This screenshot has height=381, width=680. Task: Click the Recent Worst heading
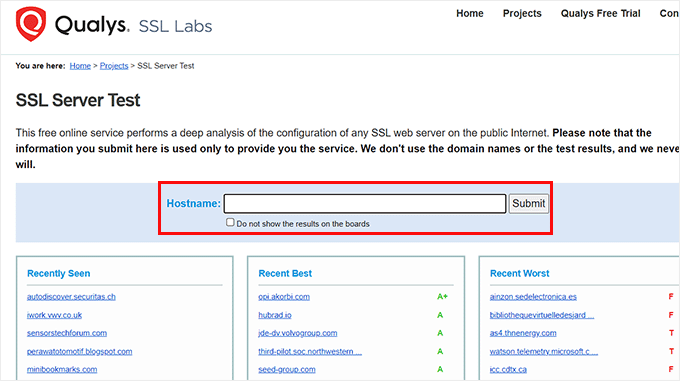(x=520, y=274)
